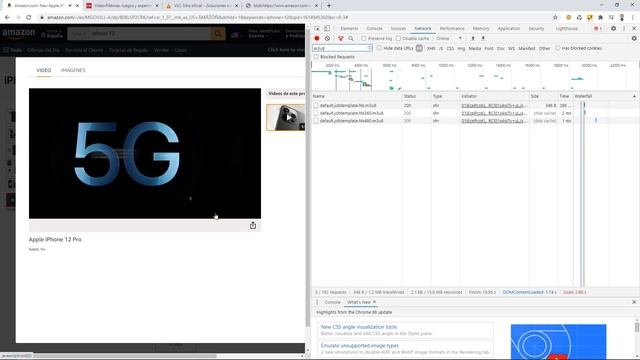Open the Chrome extensions puzzle icon
Image resolution: width=640 pixels, height=360 pixels.
click(x=600, y=18)
